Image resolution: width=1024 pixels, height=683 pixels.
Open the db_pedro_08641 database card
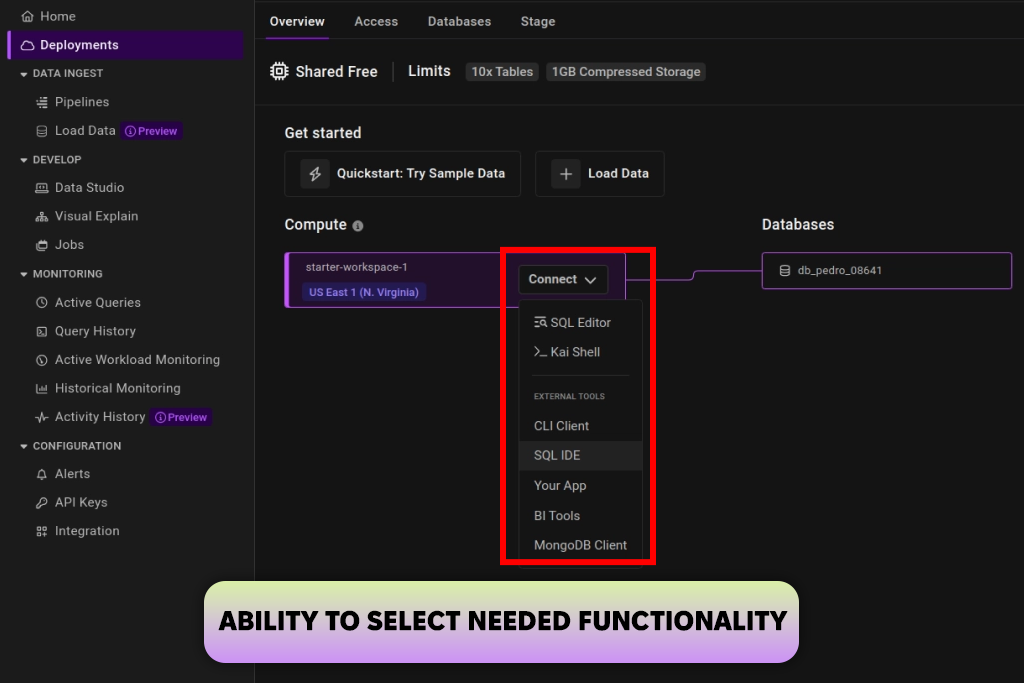[x=886, y=270]
